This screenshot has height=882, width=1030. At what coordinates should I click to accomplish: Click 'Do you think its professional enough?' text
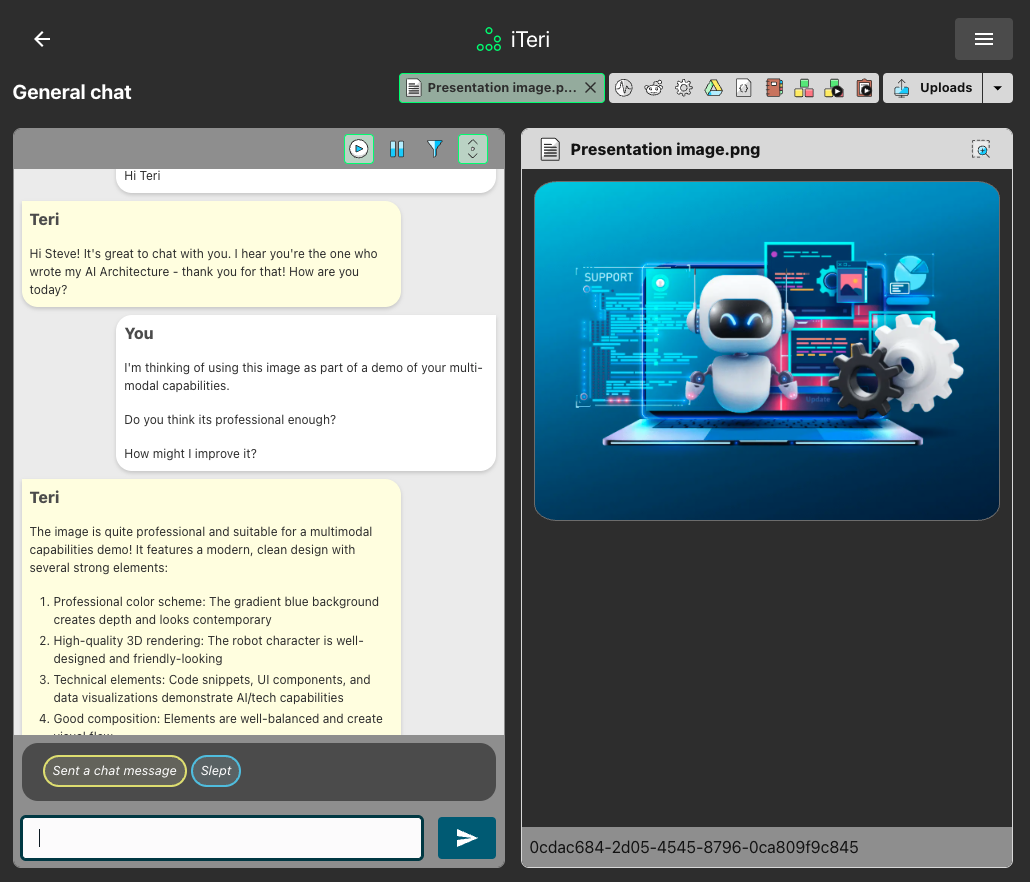[230, 420]
